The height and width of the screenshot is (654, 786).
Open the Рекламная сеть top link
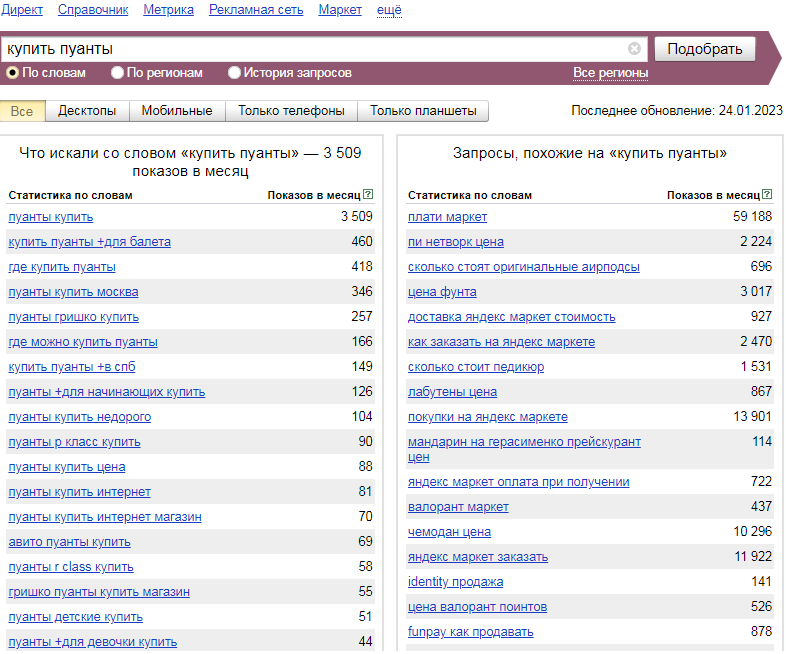(x=256, y=10)
